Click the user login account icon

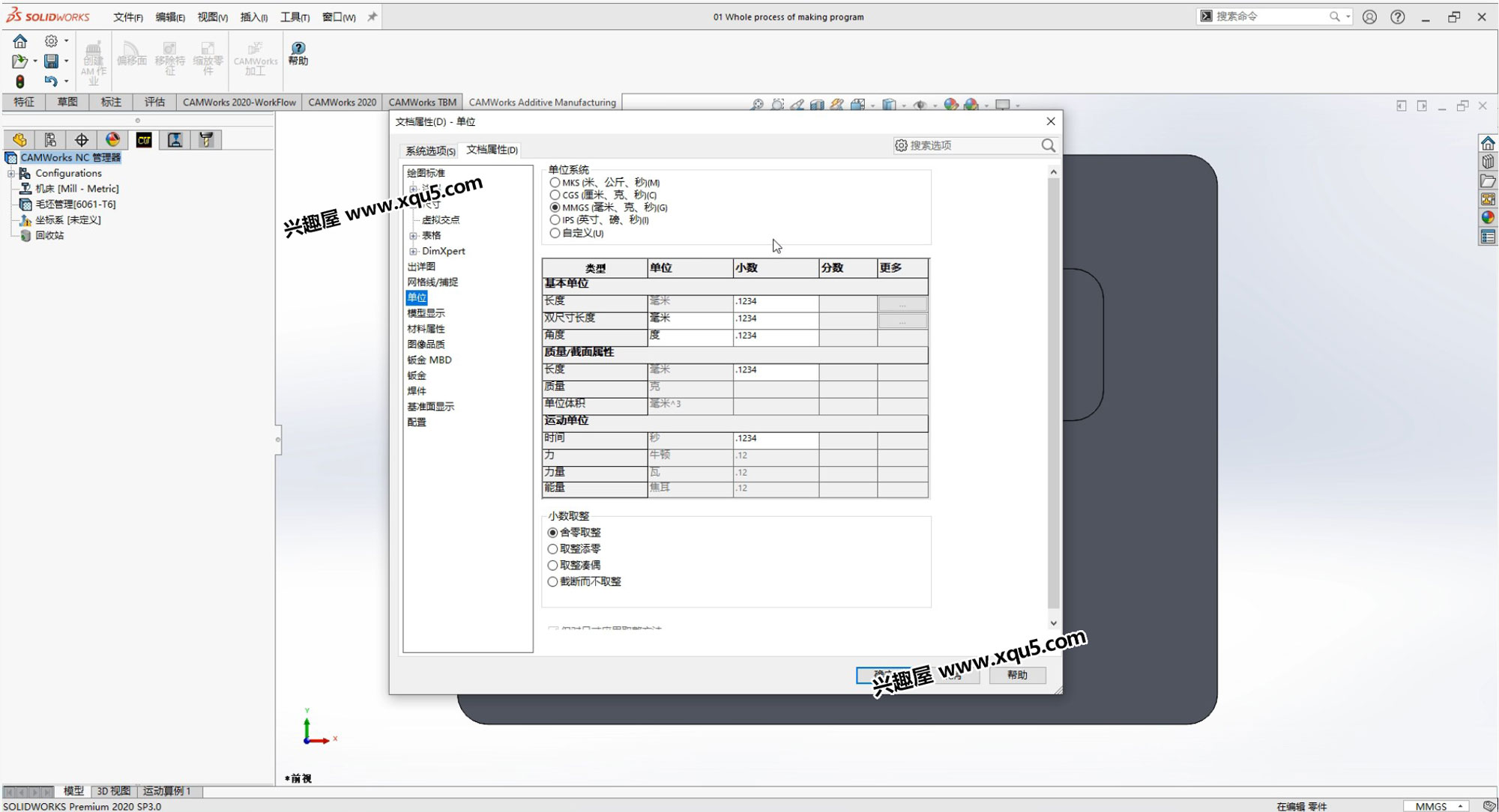click(1369, 16)
